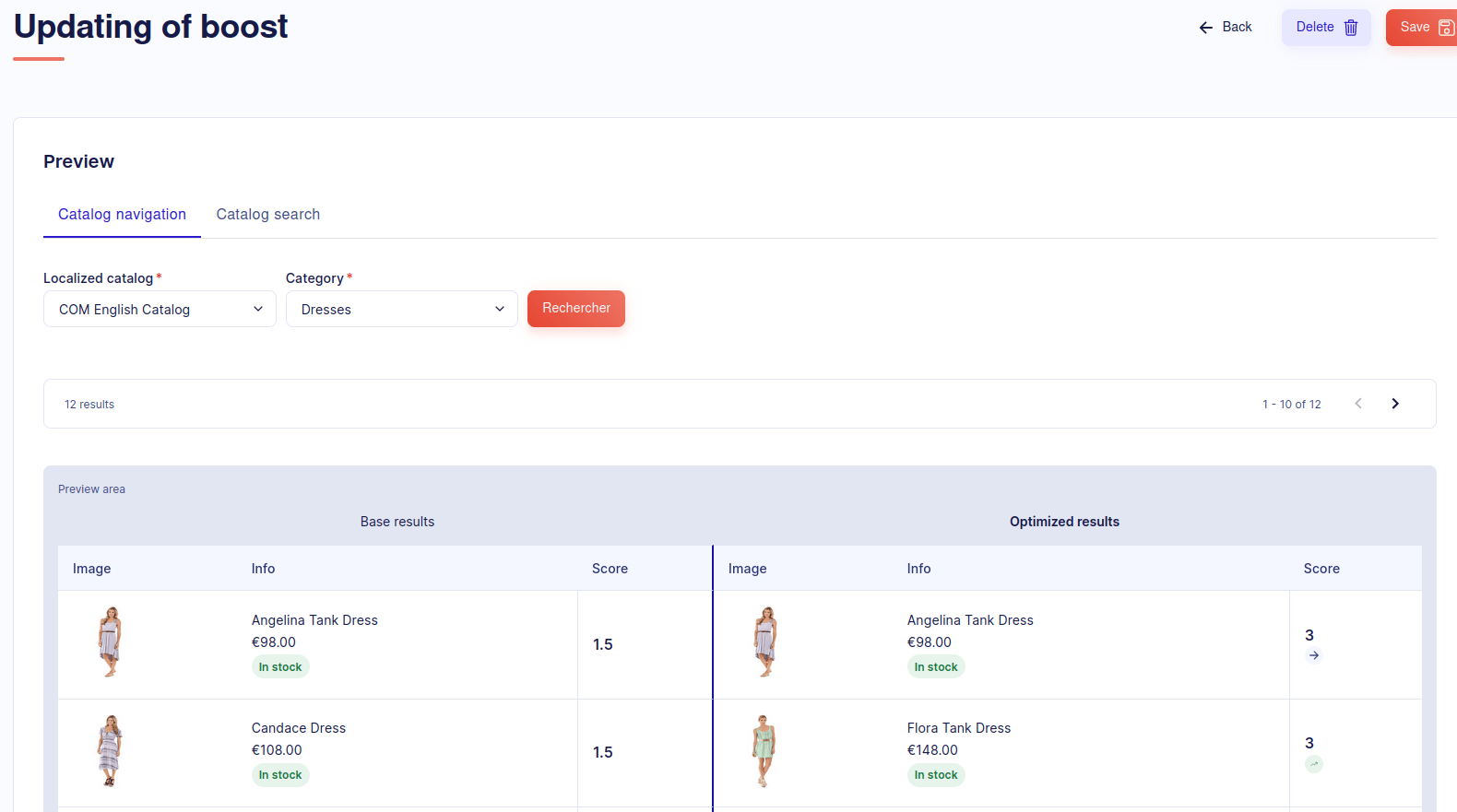Click the Save button
1457x812 pixels.
1416,28
